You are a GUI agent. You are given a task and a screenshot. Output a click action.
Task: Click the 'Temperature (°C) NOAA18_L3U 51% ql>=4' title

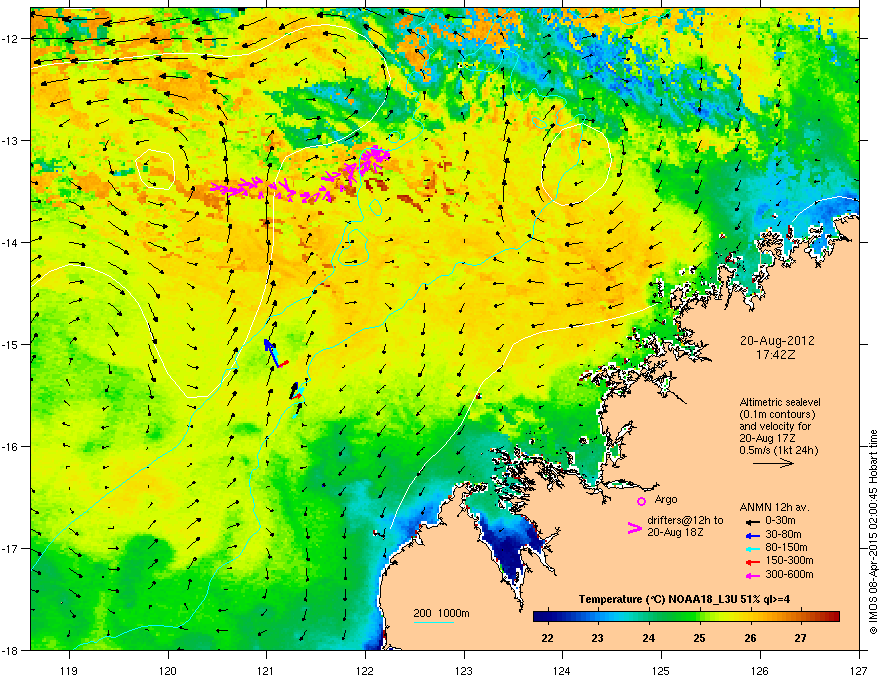(x=684, y=600)
